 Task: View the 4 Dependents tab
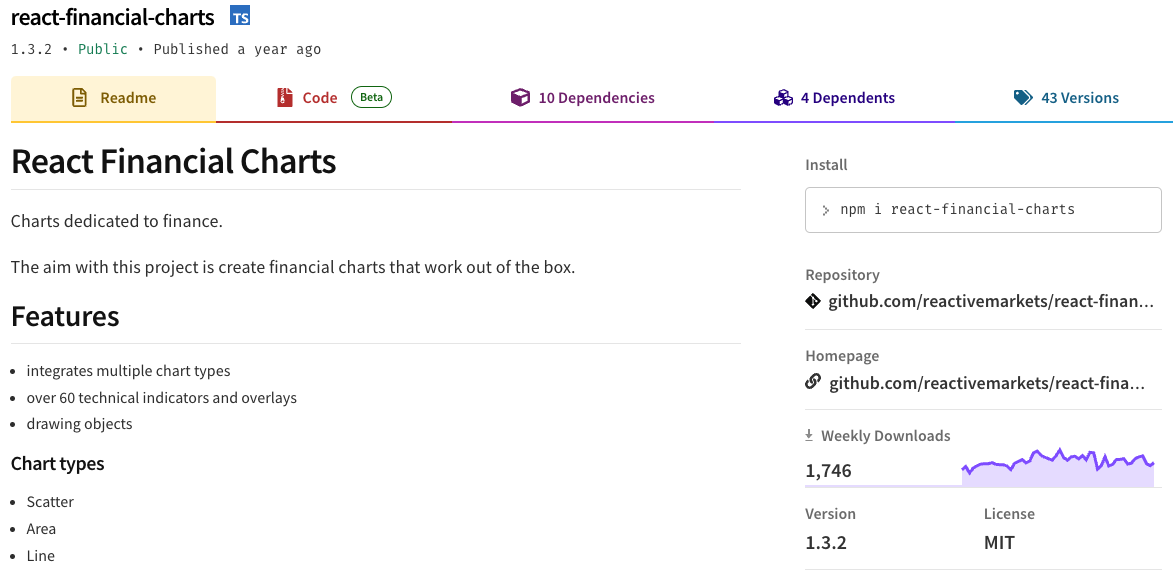click(834, 98)
